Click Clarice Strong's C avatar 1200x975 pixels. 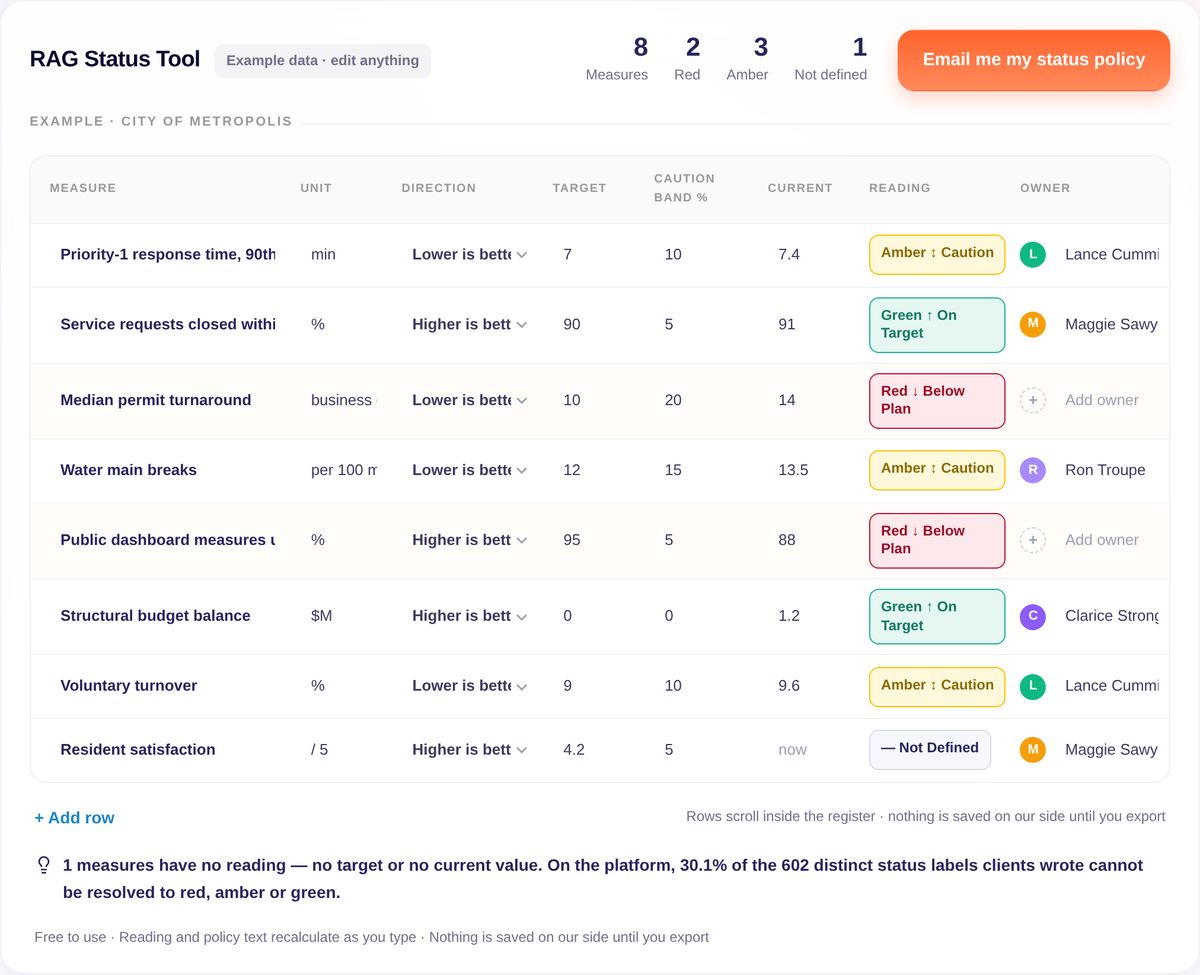pos(1033,616)
